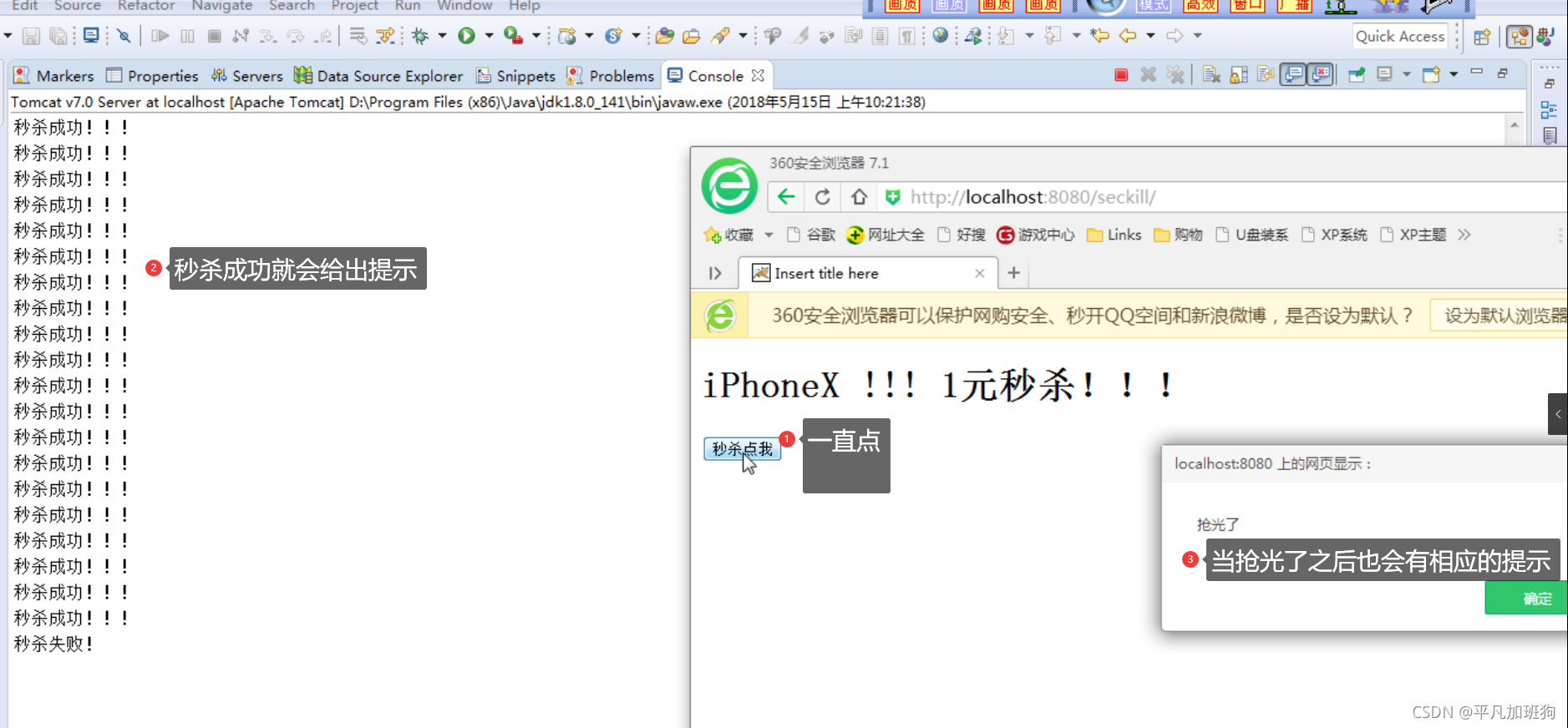Image resolution: width=1568 pixels, height=728 pixels.
Task: Click the Last Edit Location arrow icon
Action: pyautogui.click(x=1100, y=35)
